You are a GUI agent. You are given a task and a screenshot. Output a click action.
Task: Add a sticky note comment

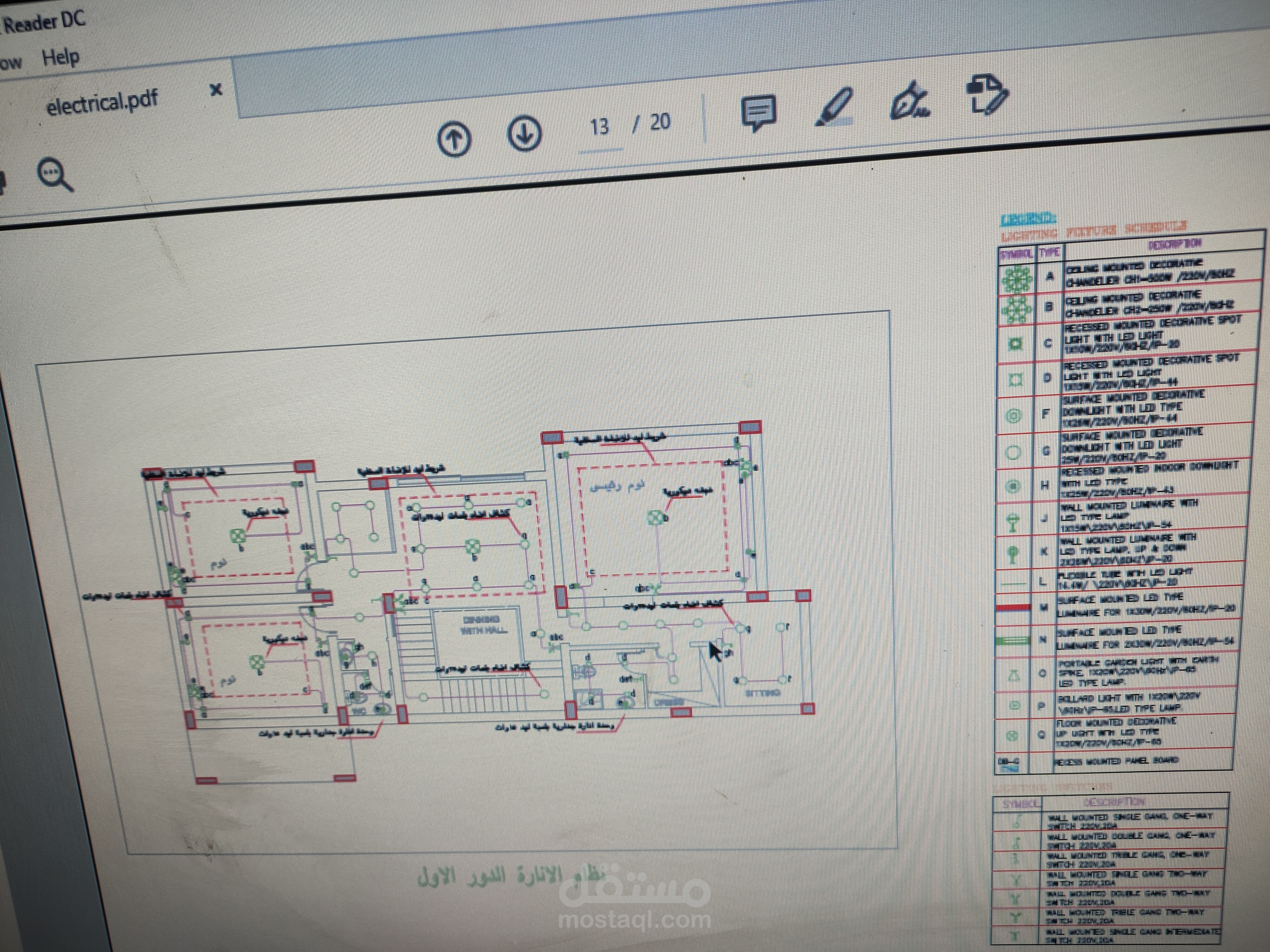759,114
